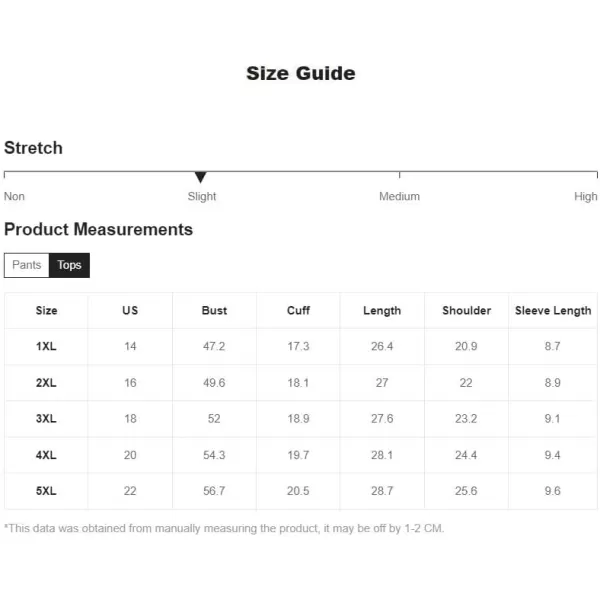Click the Non stretch label
Screen dimensions: 600x600
tap(14, 196)
